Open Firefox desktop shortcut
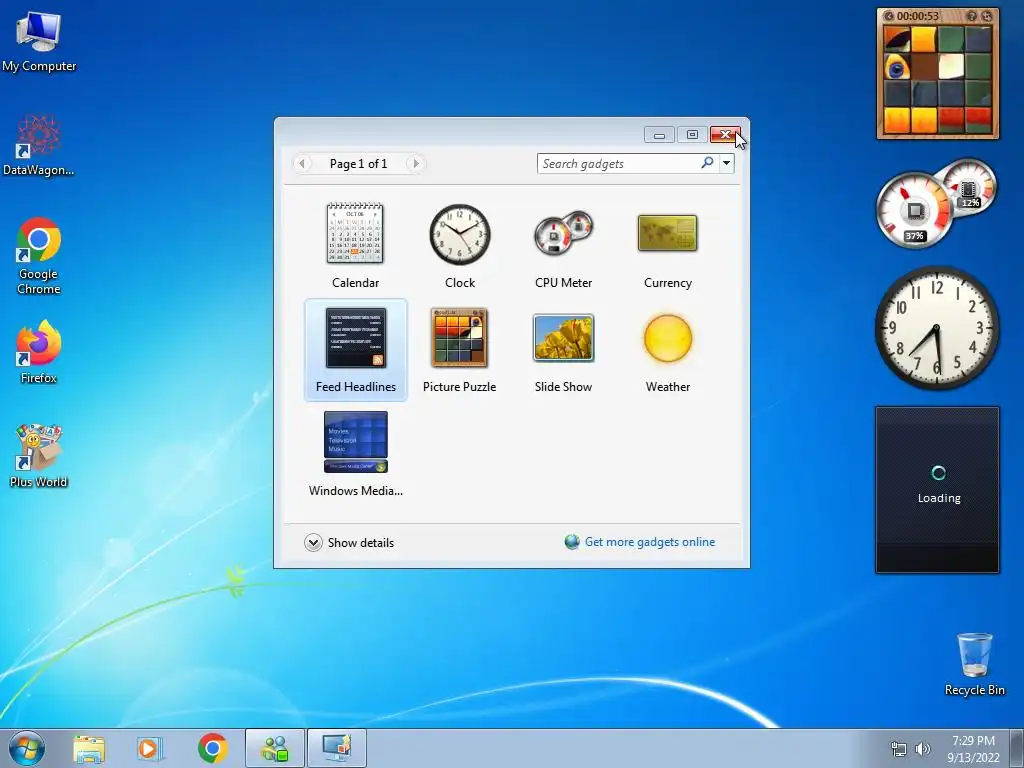Image resolution: width=1024 pixels, height=768 pixels. (x=39, y=351)
